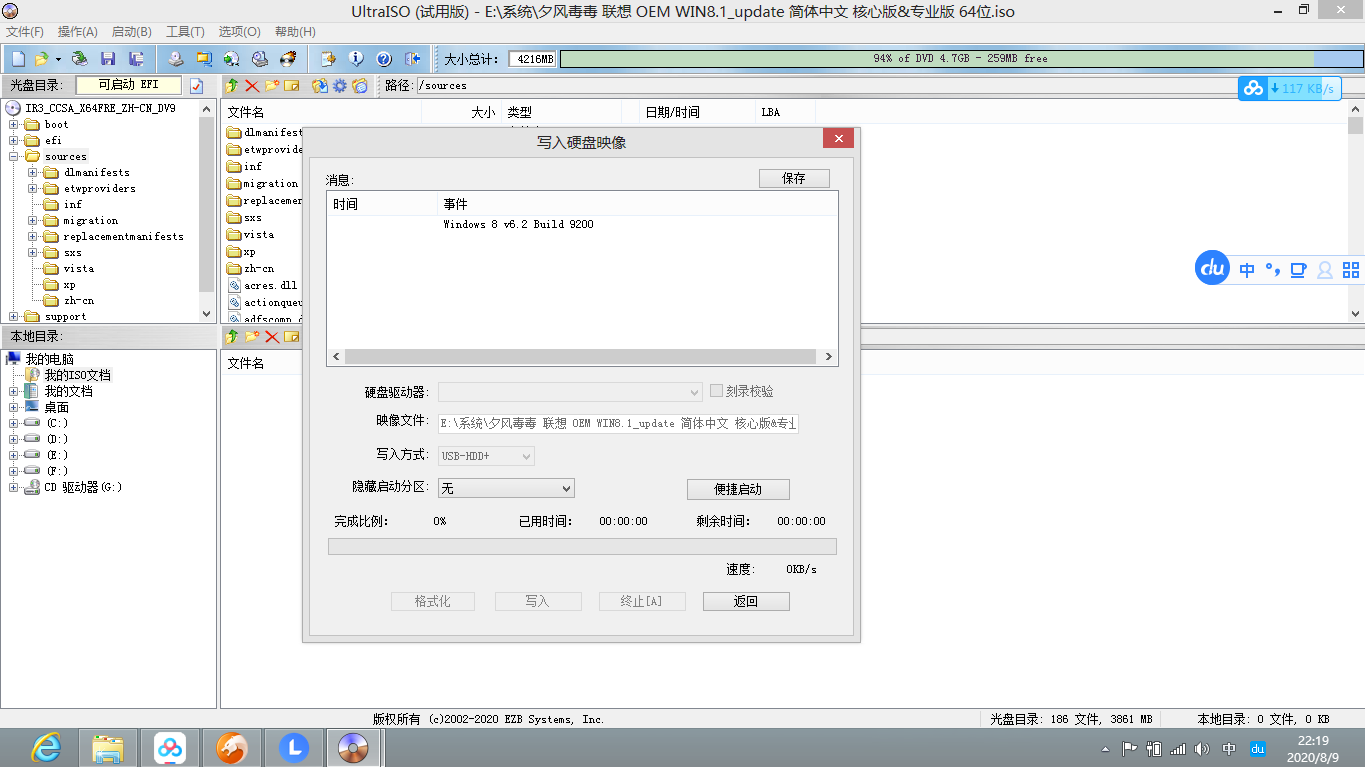
Task: Open Internet Explorer from taskbar
Action: [x=46, y=747]
